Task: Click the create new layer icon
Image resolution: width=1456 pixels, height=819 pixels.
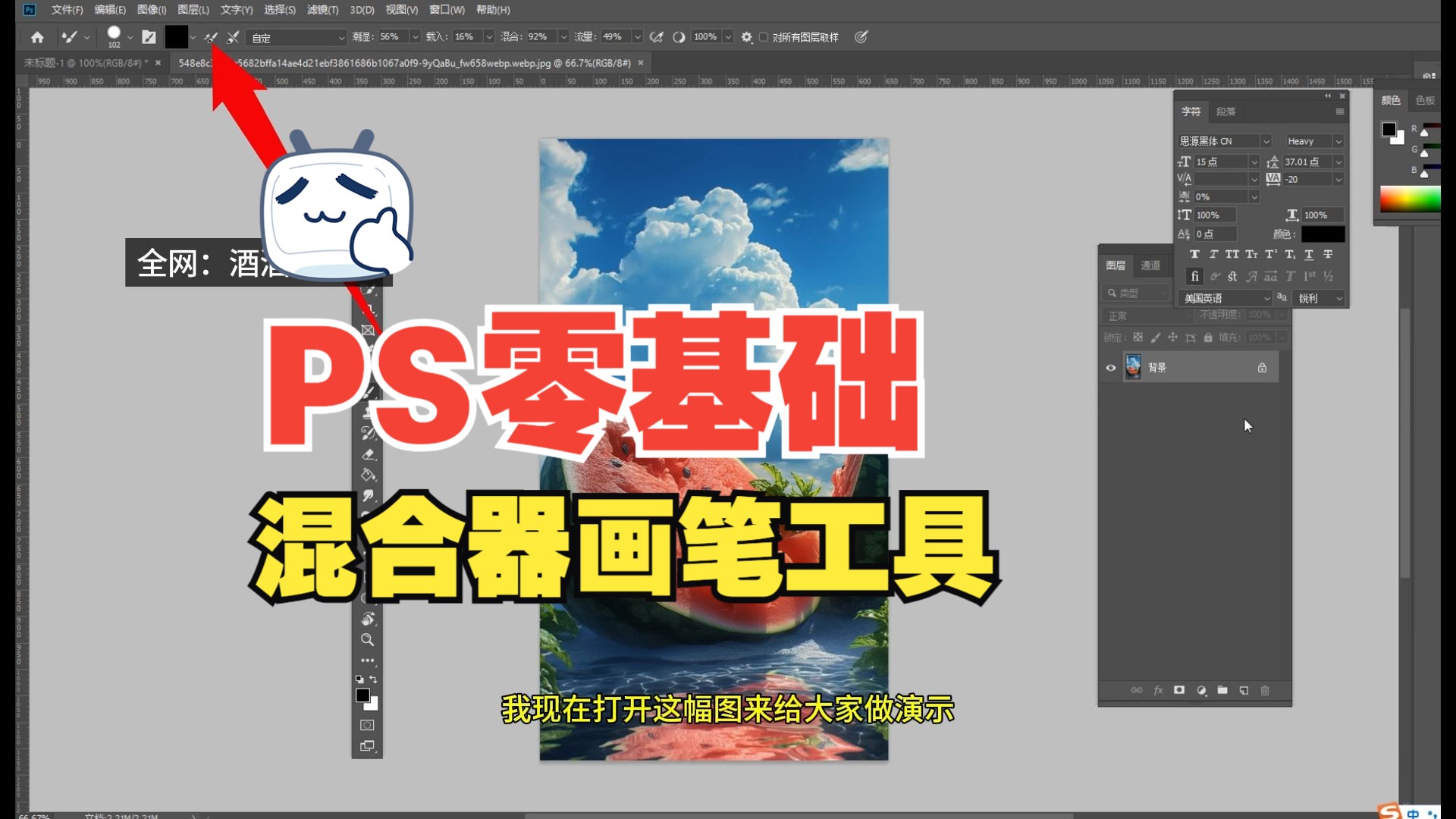Action: [1244, 690]
